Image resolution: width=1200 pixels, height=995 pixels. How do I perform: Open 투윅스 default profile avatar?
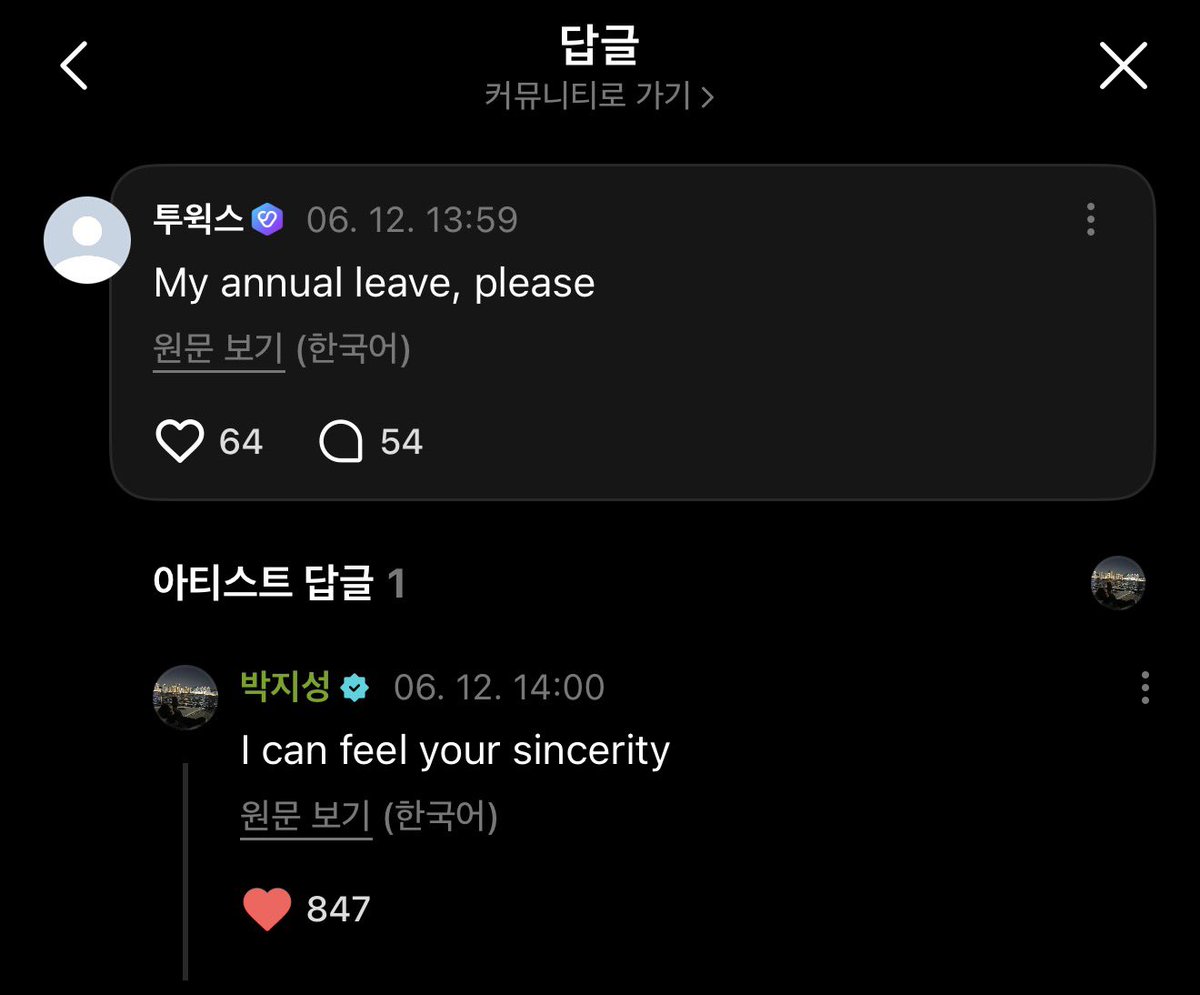point(88,240)
